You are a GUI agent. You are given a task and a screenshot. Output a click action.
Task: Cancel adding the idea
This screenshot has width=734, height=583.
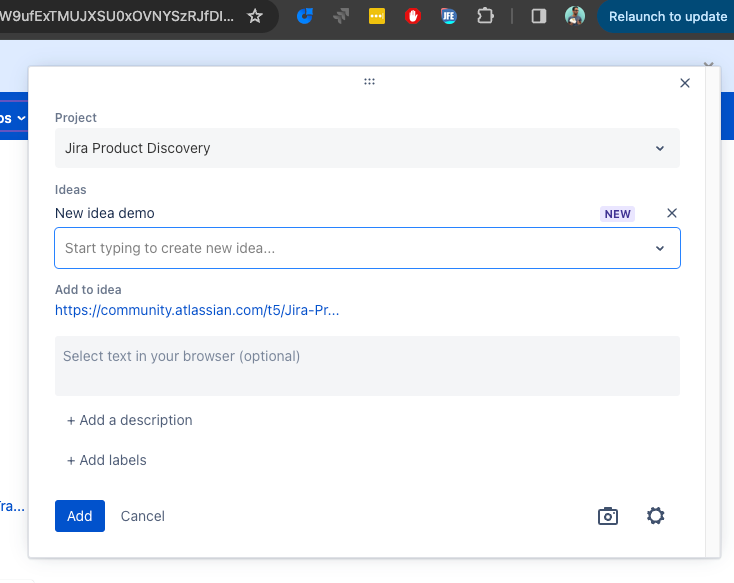[143, 516]
